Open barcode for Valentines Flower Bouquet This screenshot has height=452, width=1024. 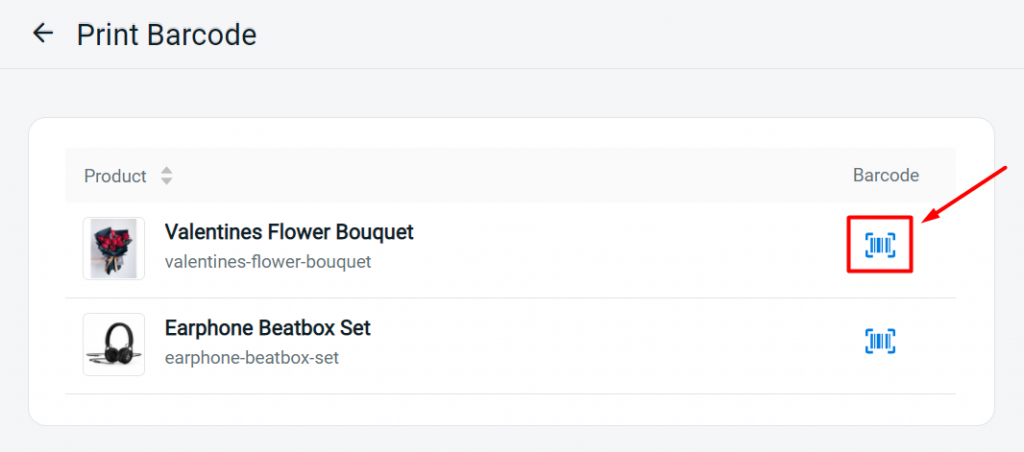point(880,245)
